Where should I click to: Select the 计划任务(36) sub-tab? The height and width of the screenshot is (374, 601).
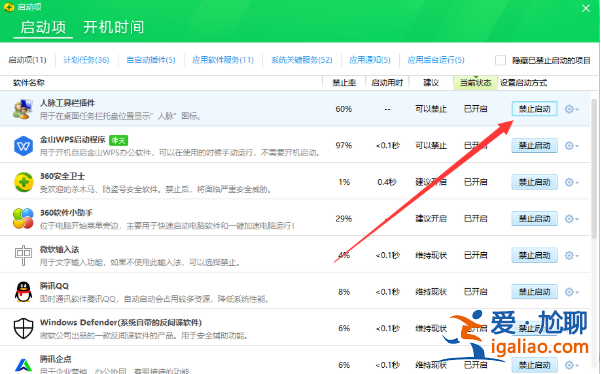(86, 60)
